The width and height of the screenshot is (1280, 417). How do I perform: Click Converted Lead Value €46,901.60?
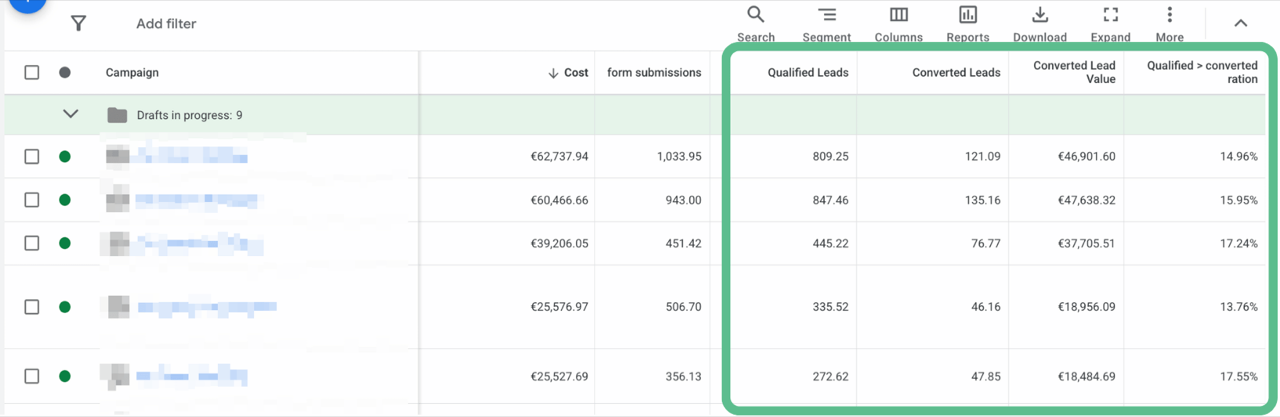(1086, 157)
